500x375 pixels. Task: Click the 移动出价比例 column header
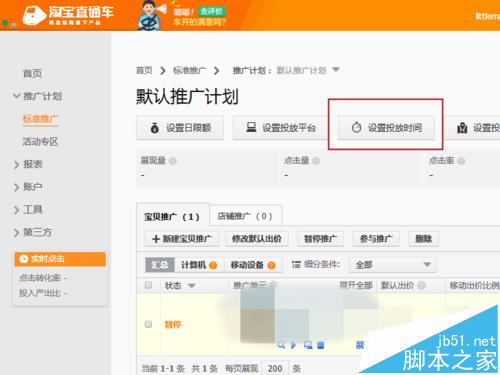[x=474, y=285]
